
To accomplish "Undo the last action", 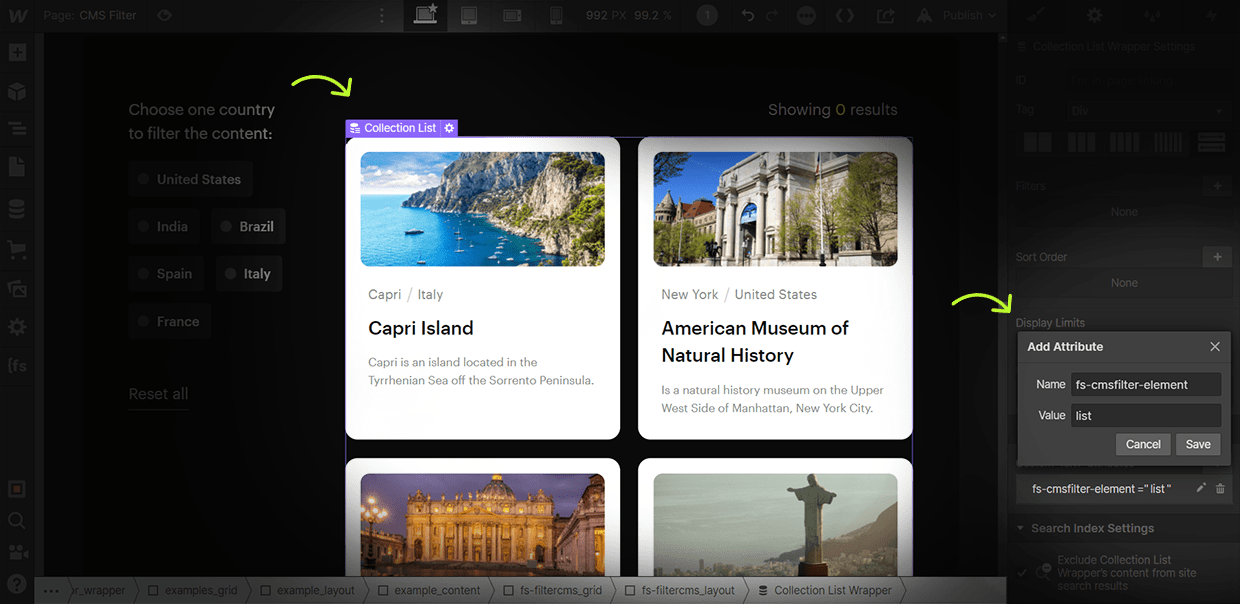I will [x=748, y=15].
